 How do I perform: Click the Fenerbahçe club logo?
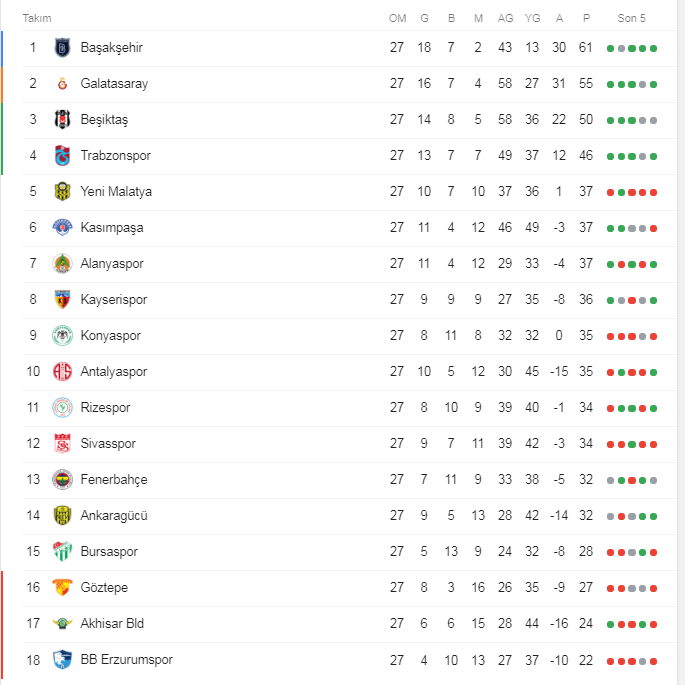coord(63,480)
